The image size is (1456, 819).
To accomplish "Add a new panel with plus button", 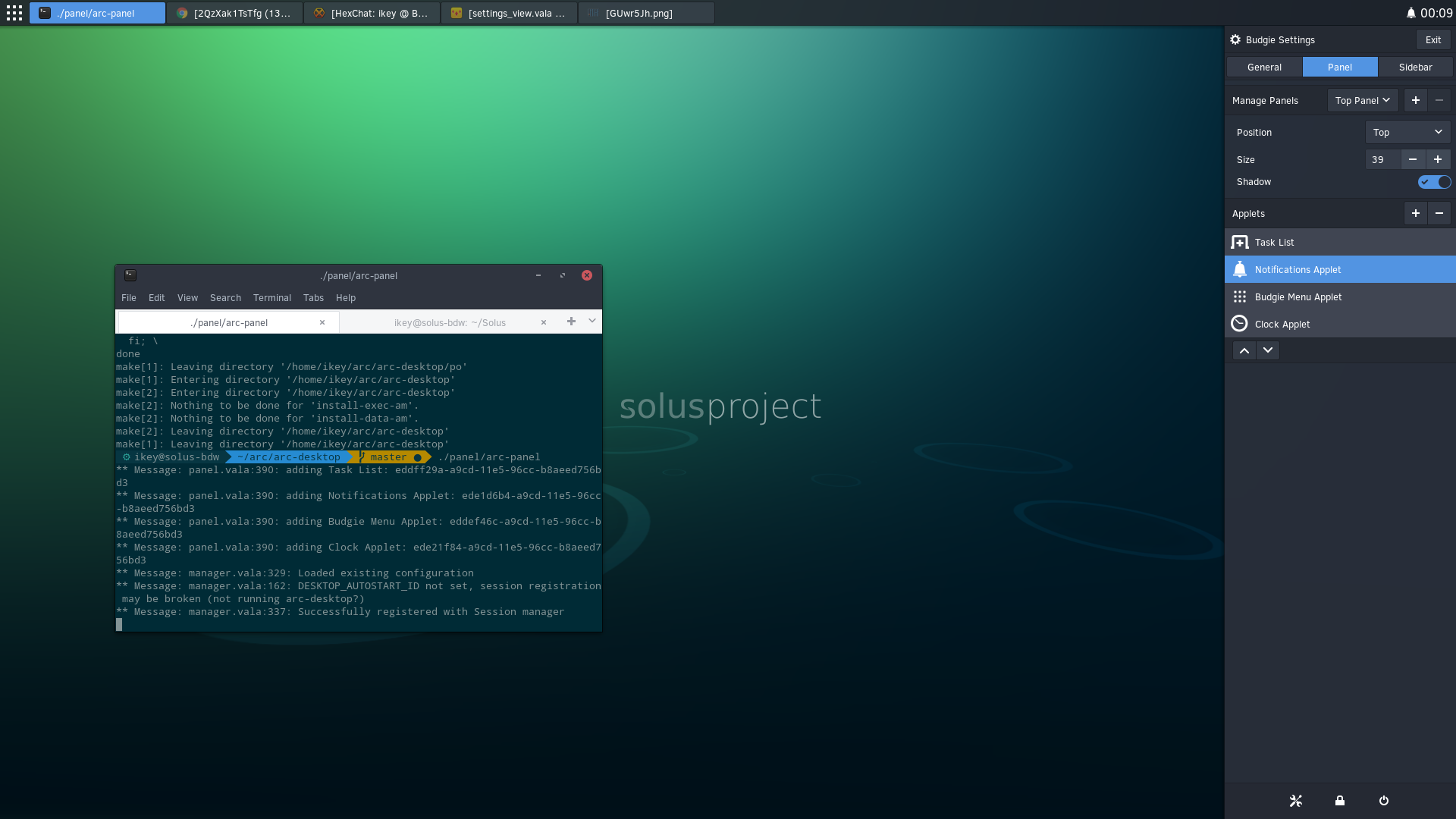I will 1415,100.
